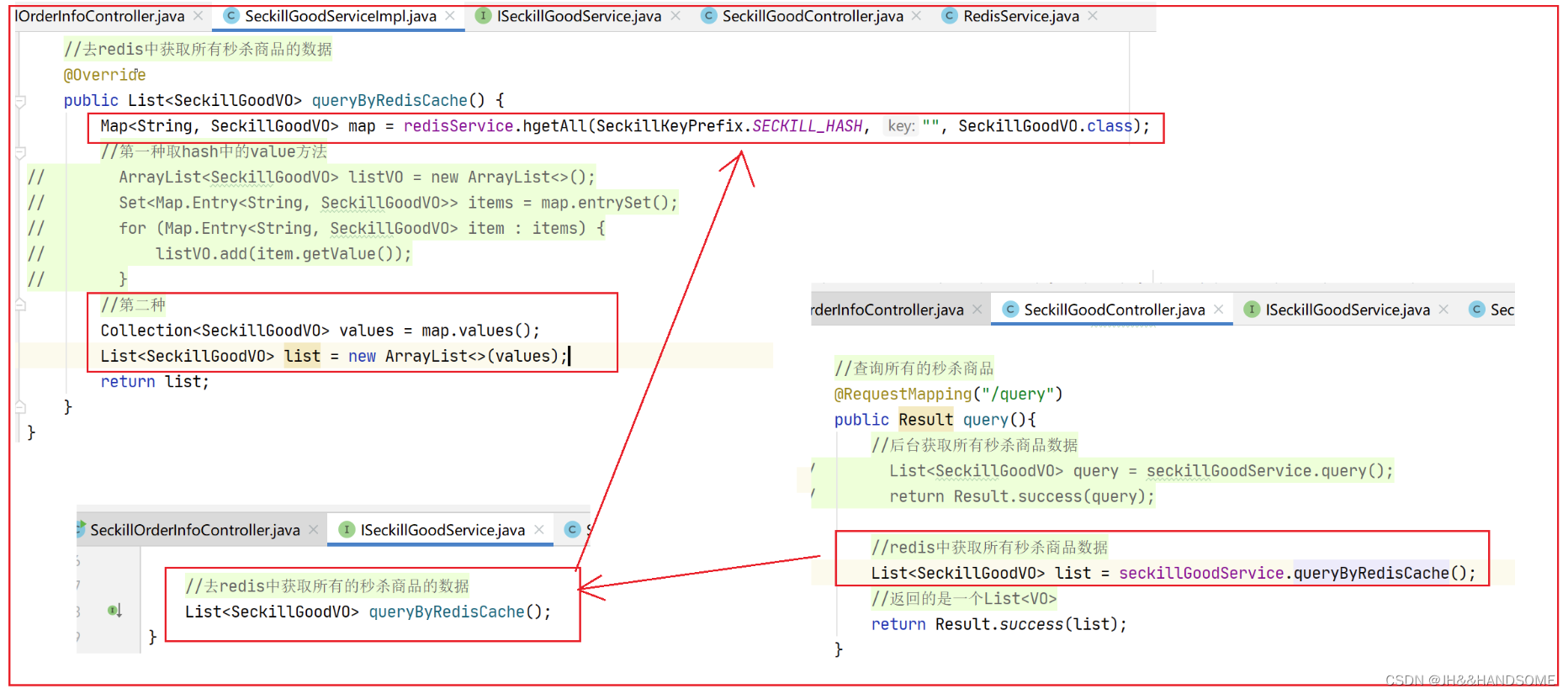Image resolution: width=1568 pixels, height=694 pixels.
Task: Click the @RequestMapping annotation
Action: (x=903, y=394)
